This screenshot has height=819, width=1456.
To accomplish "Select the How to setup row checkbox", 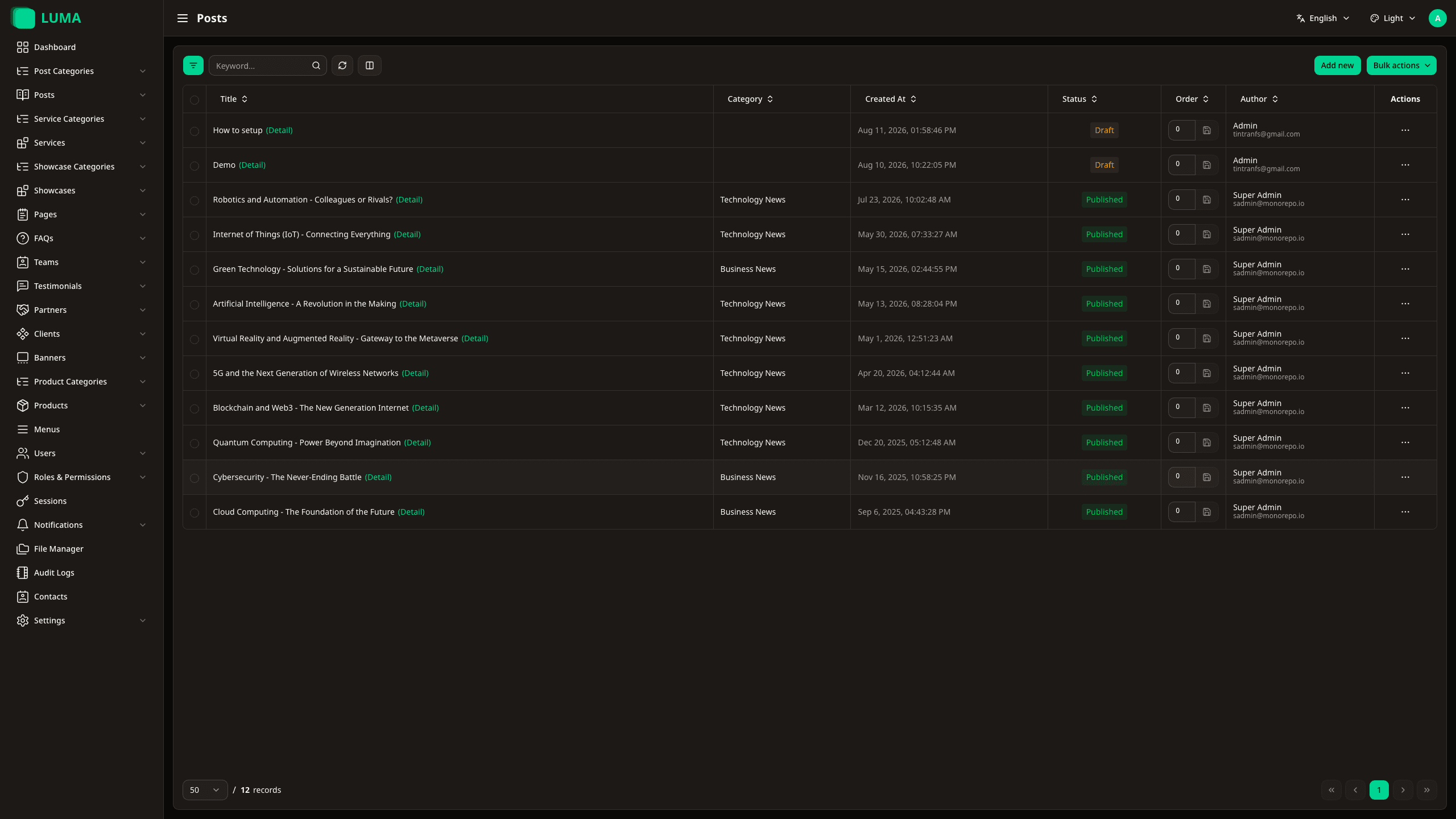I will click(x=195, y=131).
